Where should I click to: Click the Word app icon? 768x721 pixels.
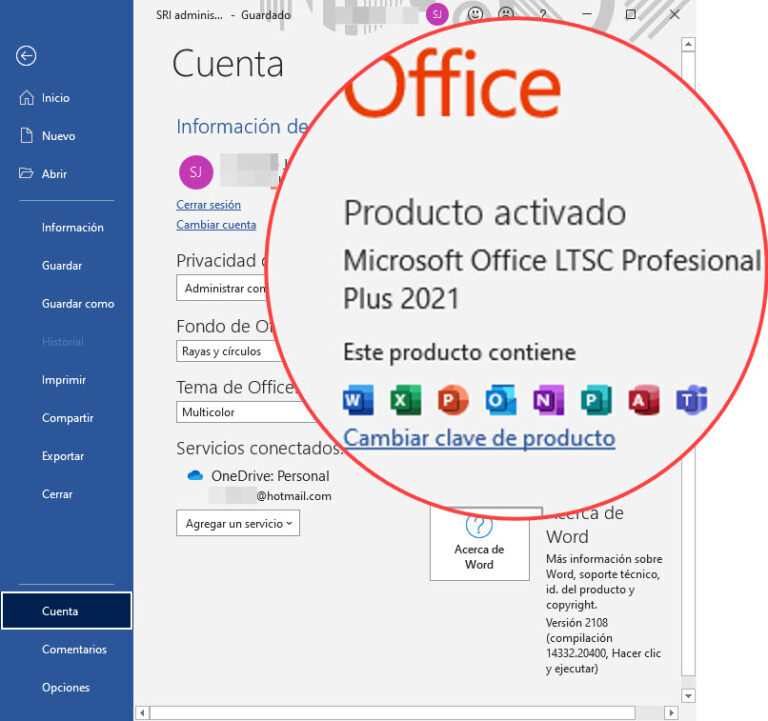358,400
